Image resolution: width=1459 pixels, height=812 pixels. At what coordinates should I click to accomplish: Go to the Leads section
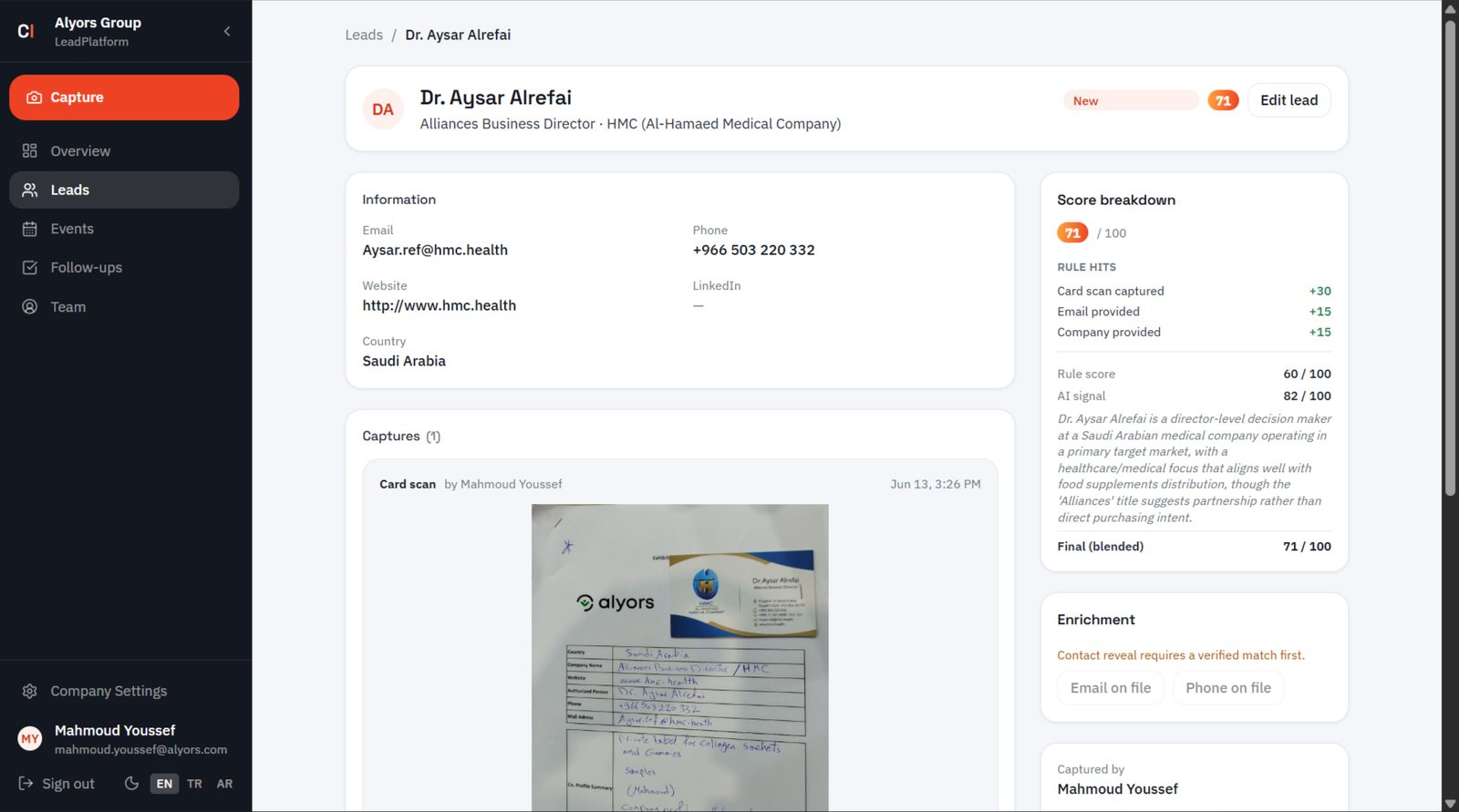click(x=124, y=190)
